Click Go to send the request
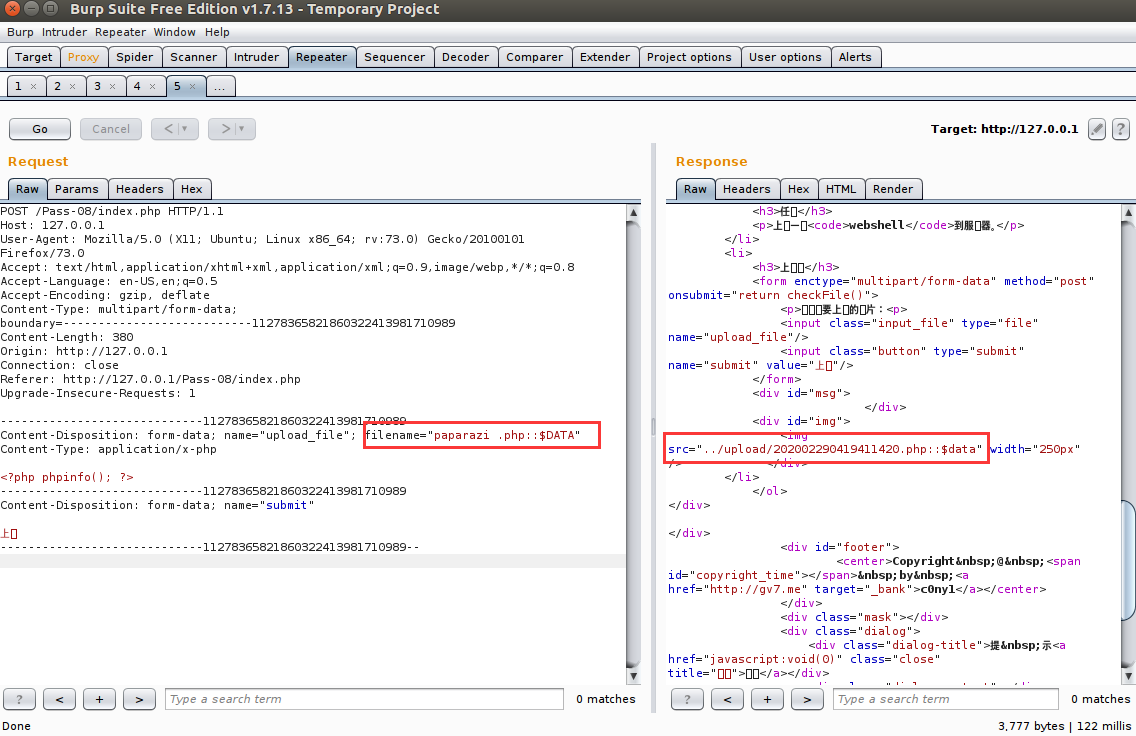This screenshot has height=736, width=1136. coord(40,129)
